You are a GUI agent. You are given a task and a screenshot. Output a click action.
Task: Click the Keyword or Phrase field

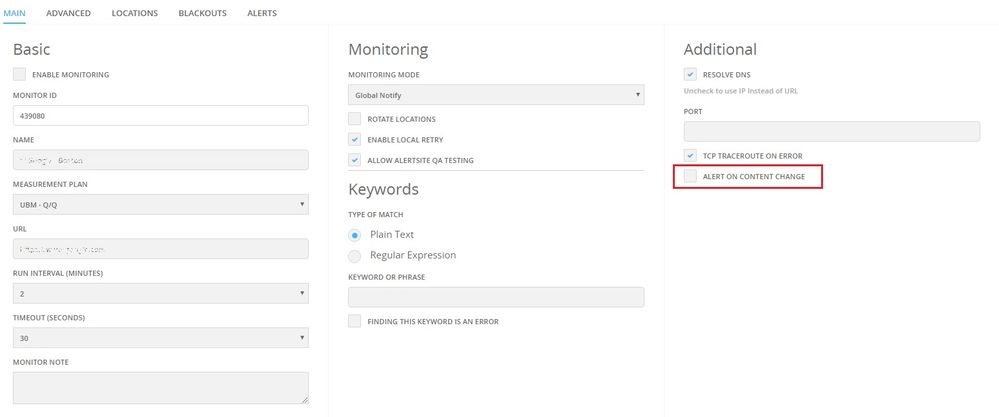pyautogui.click(x=495, y=297)
